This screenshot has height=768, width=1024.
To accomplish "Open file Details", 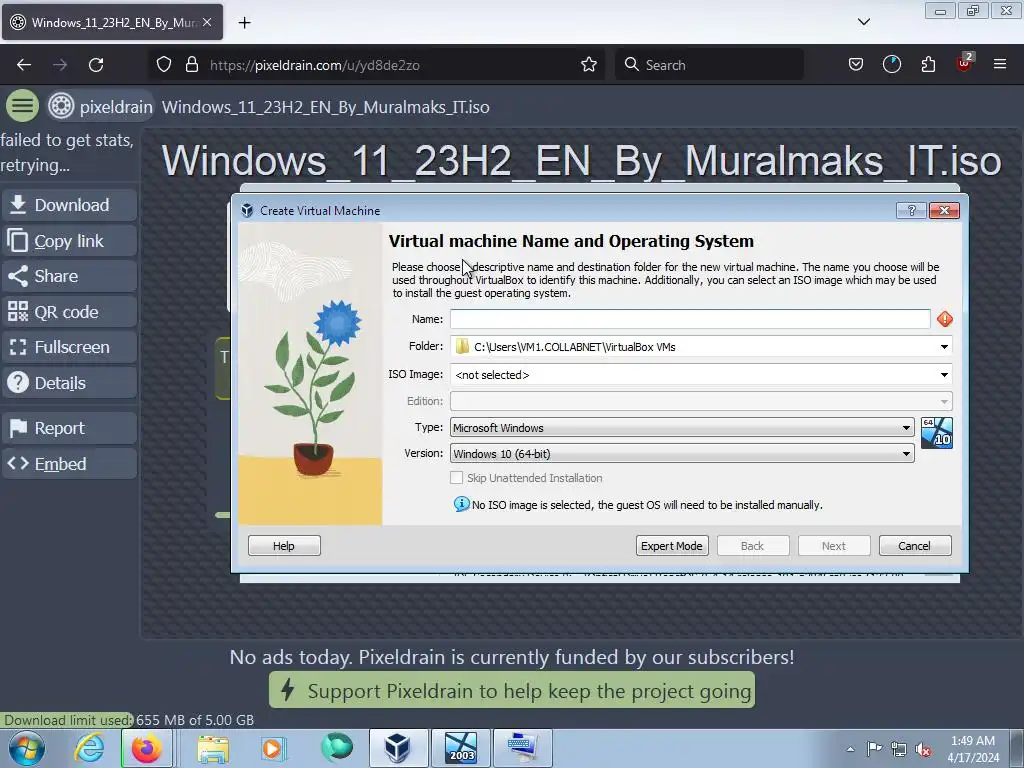I will pyautogui.click(x=70, y=383).
